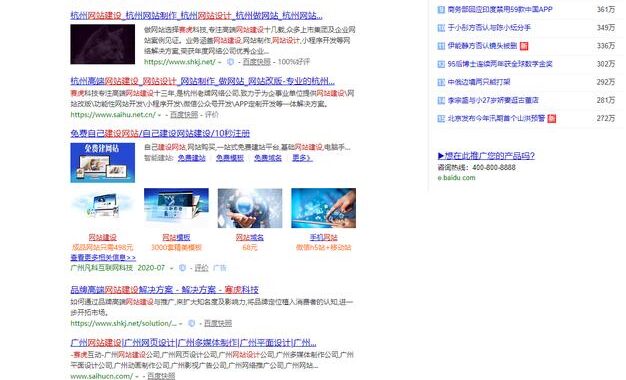Click the rank icon beside the 349万 topic
Viewport: 626px width, 380px height.
click(x=441, y=28)
